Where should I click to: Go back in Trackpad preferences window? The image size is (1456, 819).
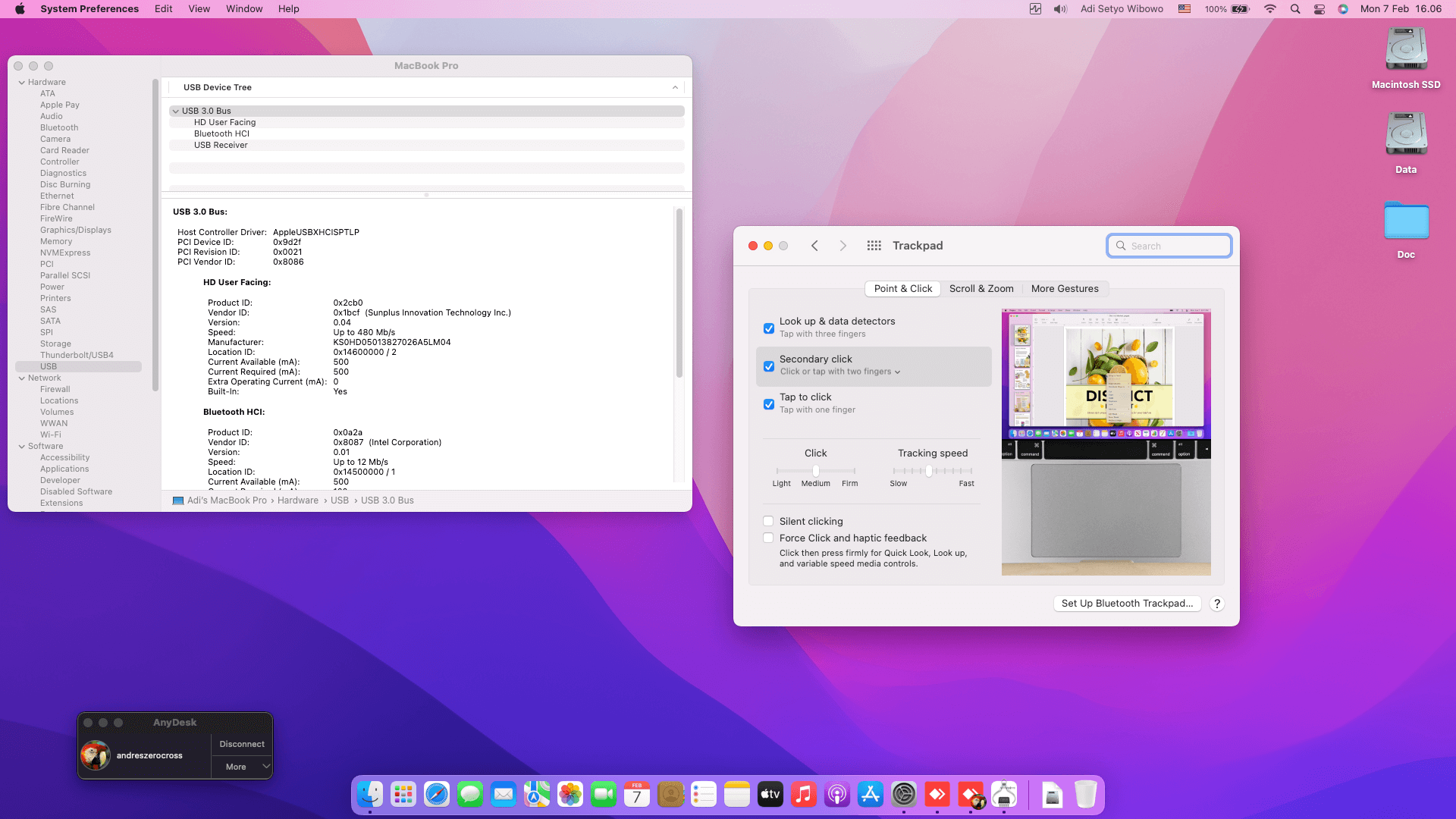tap(814, 246)
